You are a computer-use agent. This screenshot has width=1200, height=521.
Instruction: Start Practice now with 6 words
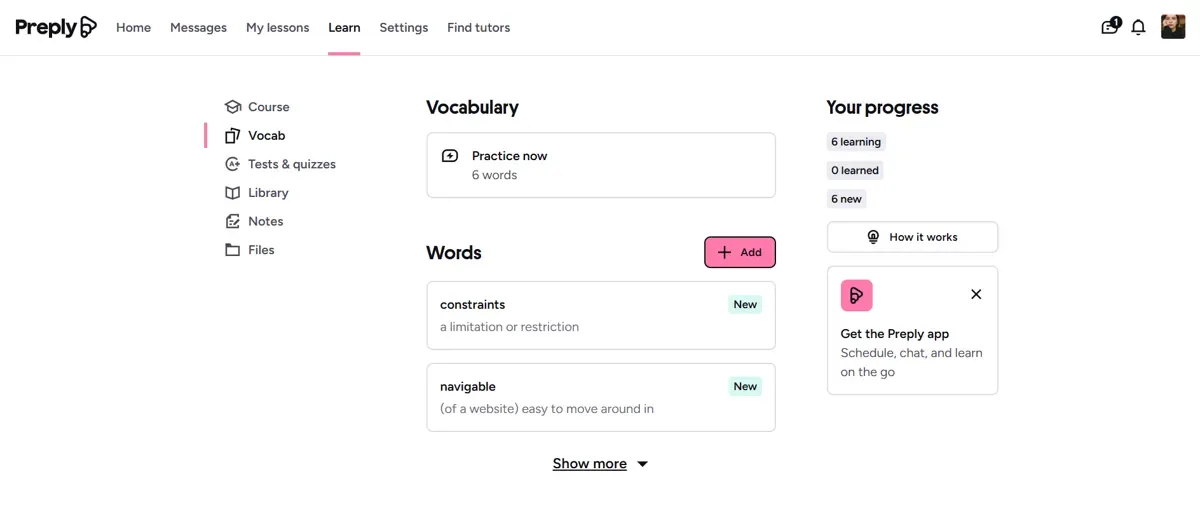coord(600,165)
